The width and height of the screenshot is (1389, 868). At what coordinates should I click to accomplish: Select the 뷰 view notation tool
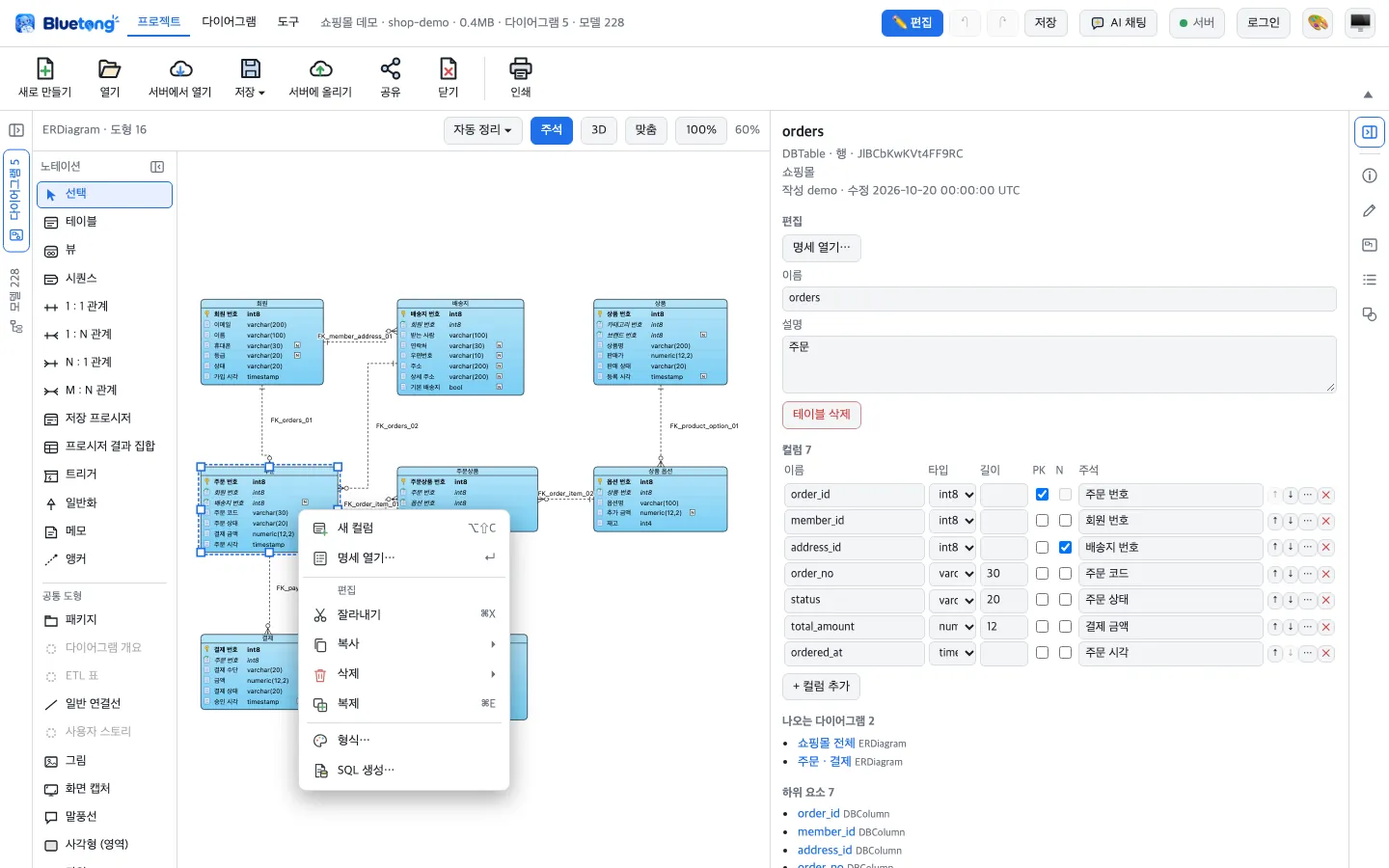pyautogui.click(x=104, y=250)
